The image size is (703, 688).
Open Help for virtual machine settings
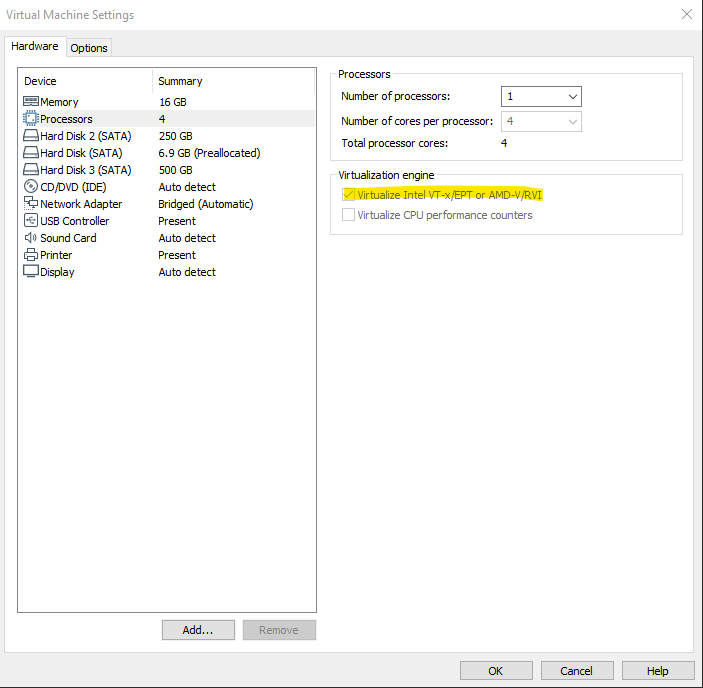[x=657, y=671]
